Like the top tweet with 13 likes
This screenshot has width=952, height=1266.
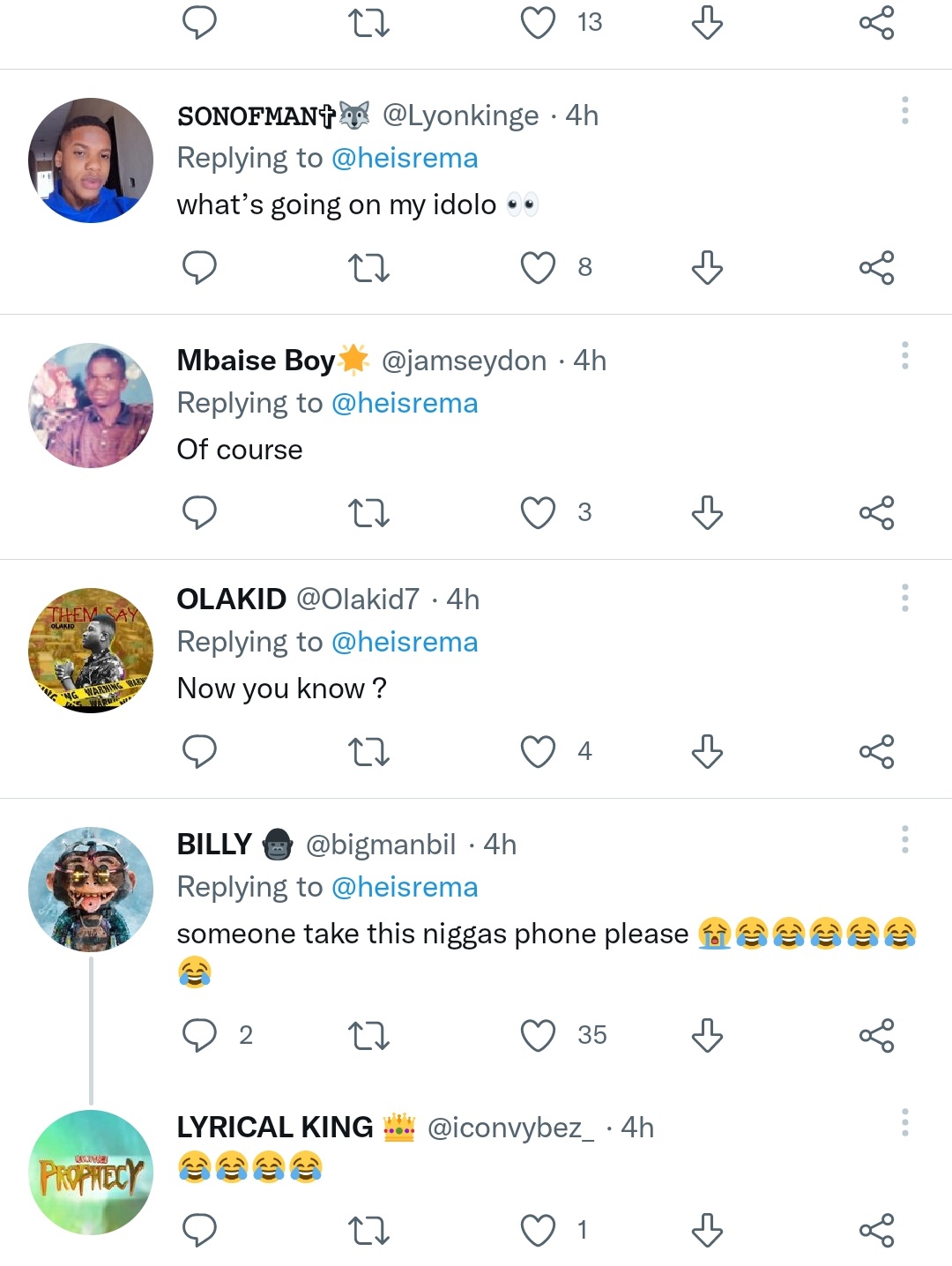(x=538, y=23)
